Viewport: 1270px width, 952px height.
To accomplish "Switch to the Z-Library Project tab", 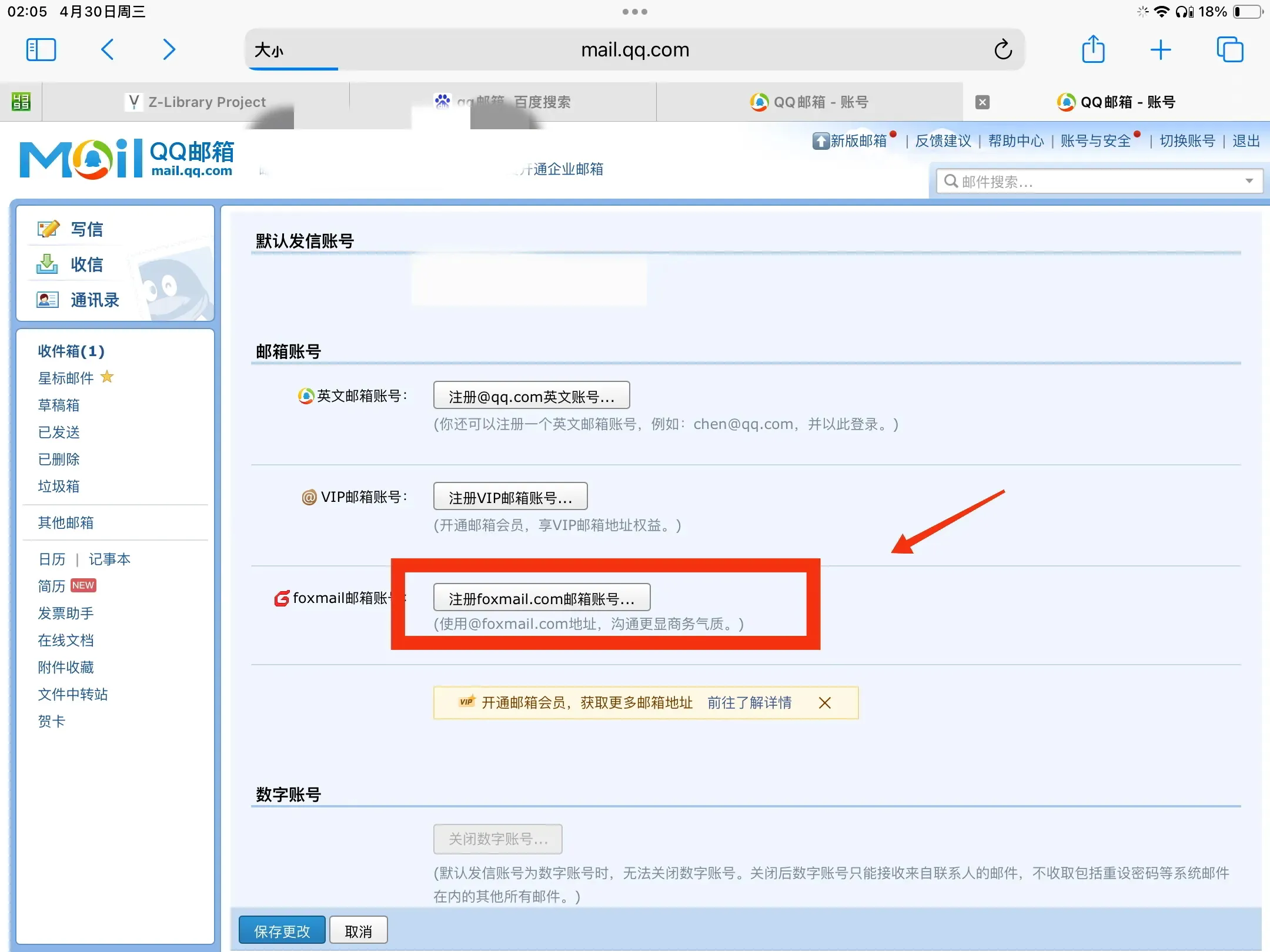I will (196, 102).
